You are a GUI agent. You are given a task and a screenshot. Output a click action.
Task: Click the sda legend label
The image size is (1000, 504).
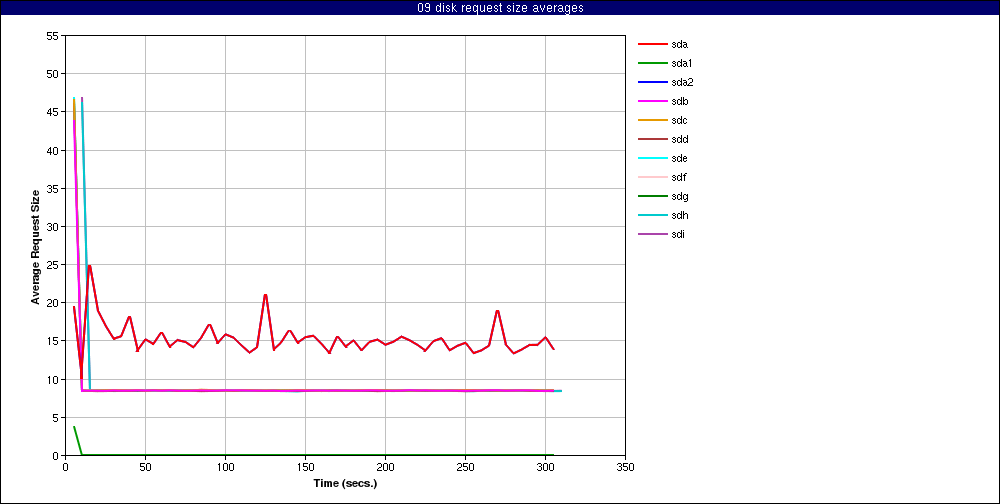[x=680, y=45]
